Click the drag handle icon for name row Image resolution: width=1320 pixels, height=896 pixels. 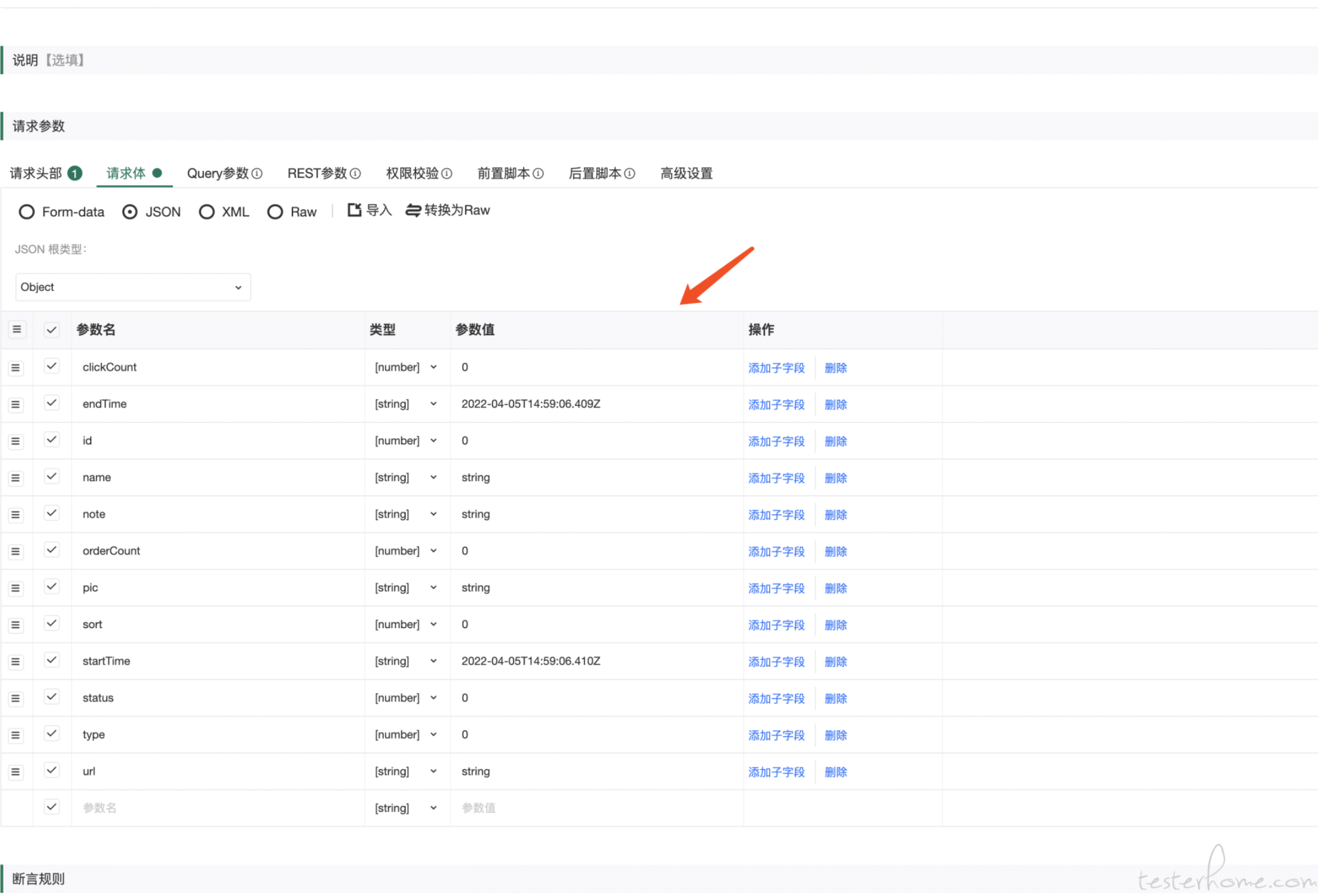16,478
